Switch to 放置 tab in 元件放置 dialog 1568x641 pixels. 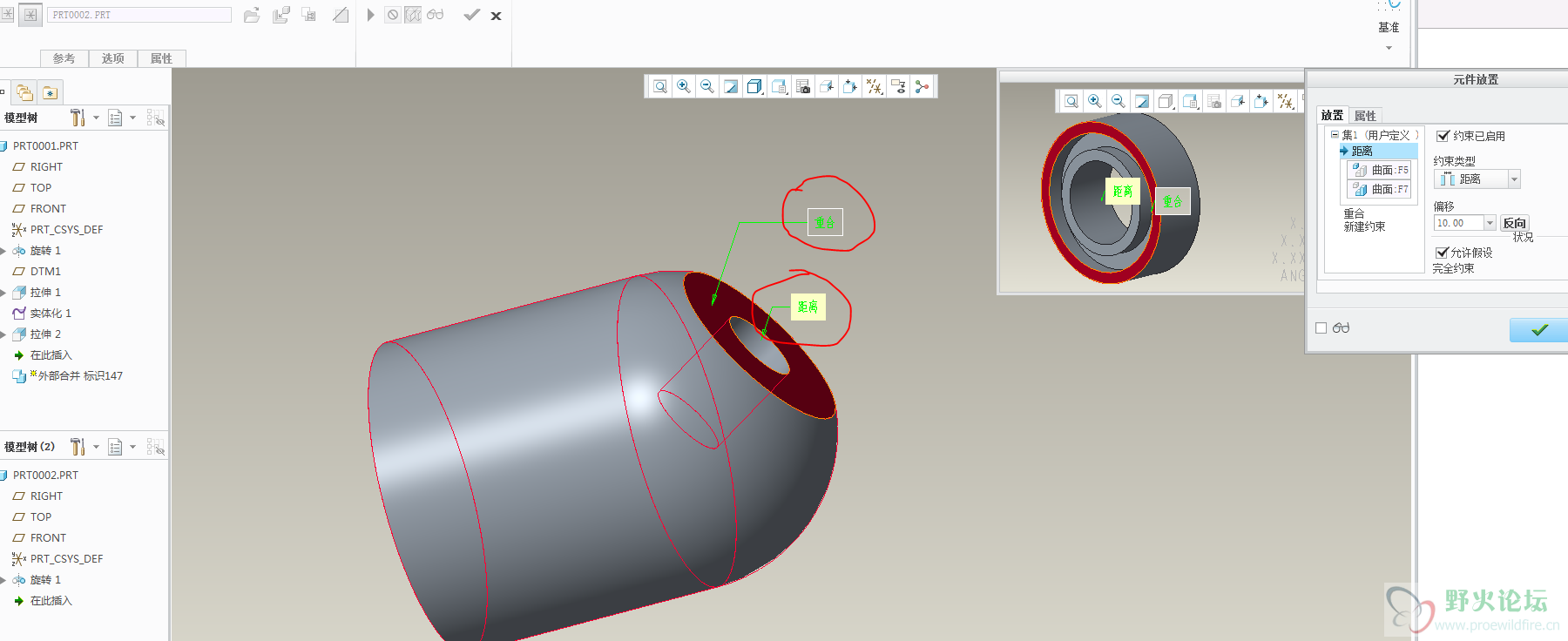tap(1332, 115)
